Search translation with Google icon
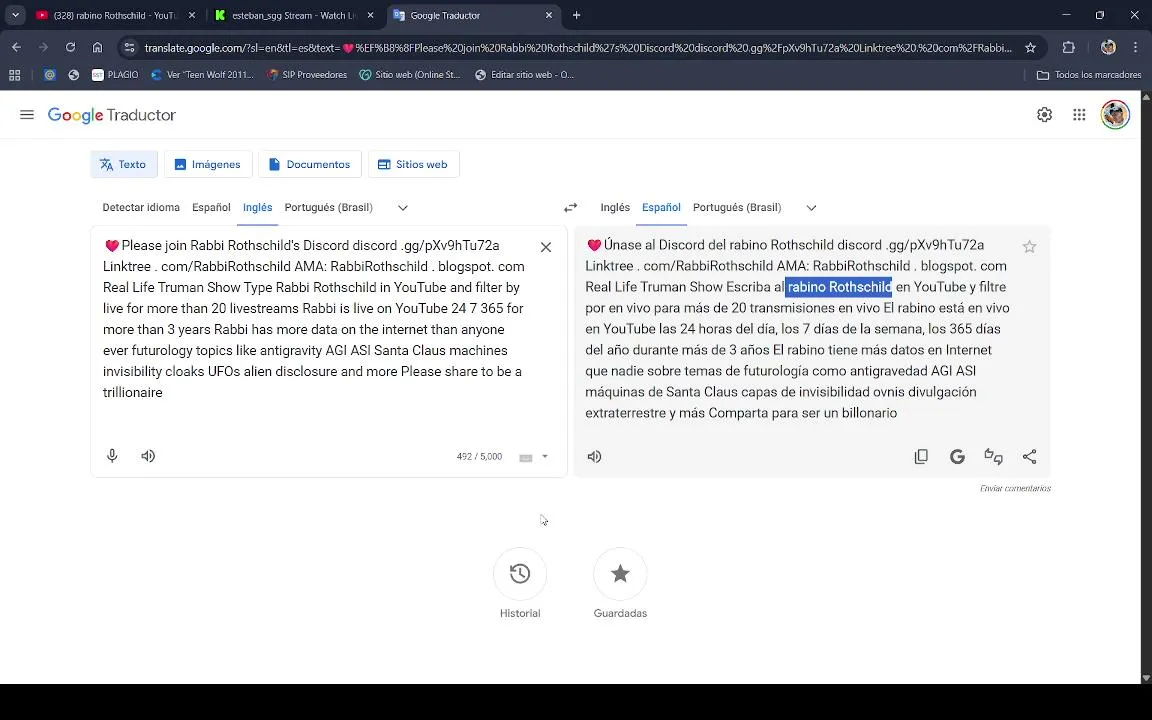 coord(957,457)
